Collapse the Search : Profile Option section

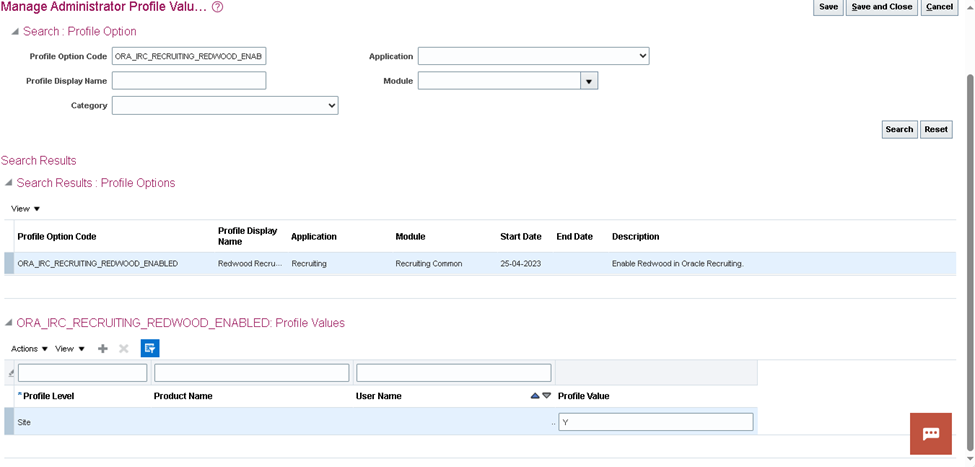(x=14, y=32)
